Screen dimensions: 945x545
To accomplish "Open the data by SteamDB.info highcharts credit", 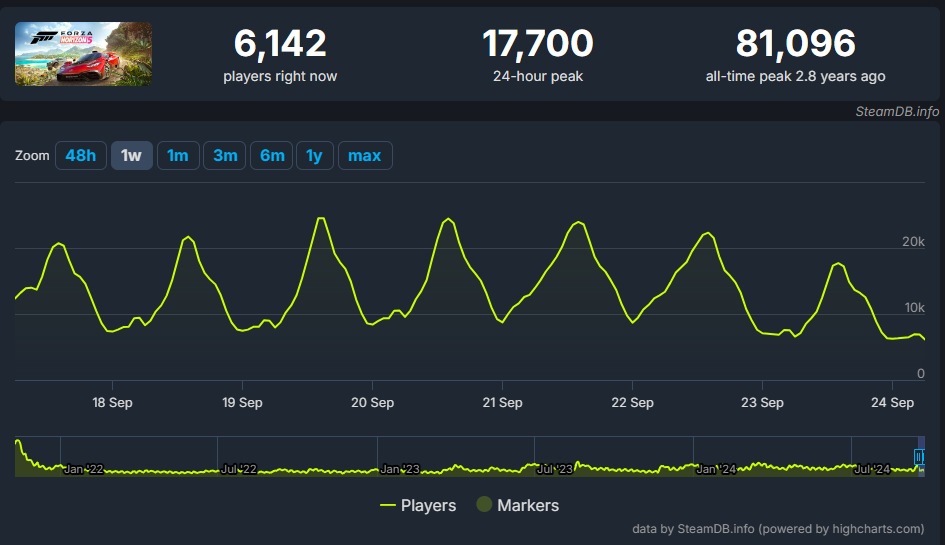I will [x=777, y=529].
